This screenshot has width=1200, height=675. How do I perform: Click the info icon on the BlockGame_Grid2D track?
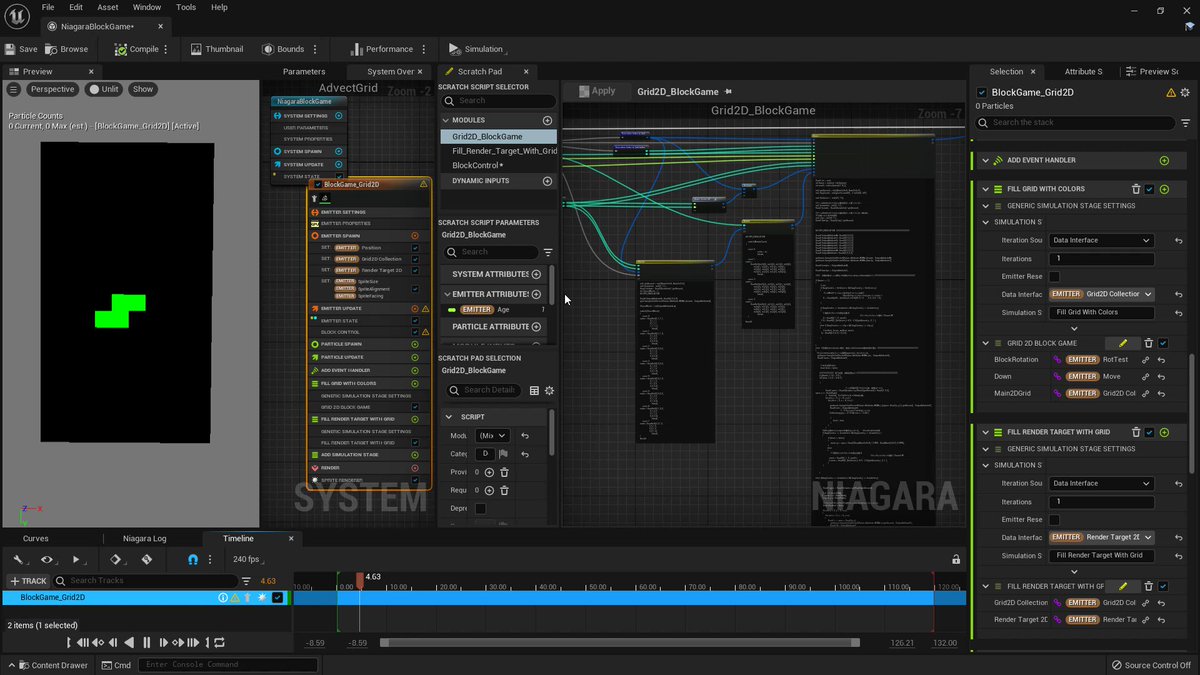pyautogui.click(x=223, y=597)
